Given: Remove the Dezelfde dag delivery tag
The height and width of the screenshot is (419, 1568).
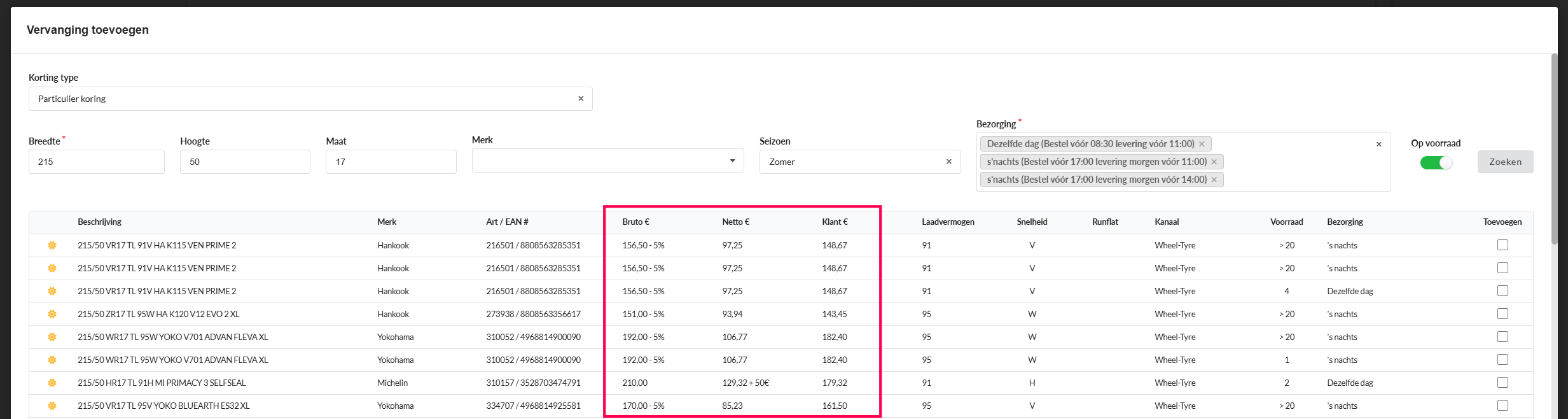Looking at the screenshot, I should 1202,144.
